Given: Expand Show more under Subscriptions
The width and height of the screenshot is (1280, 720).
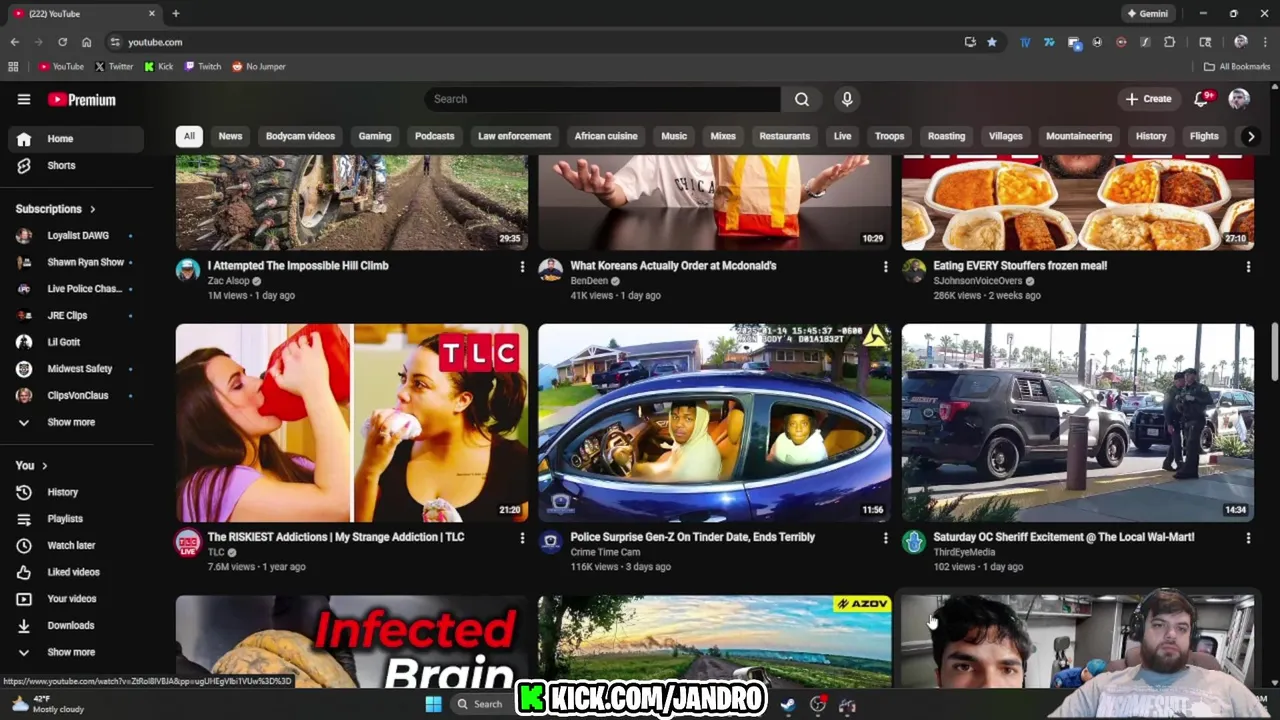Looking at the screenshot, I should point(72,422).
